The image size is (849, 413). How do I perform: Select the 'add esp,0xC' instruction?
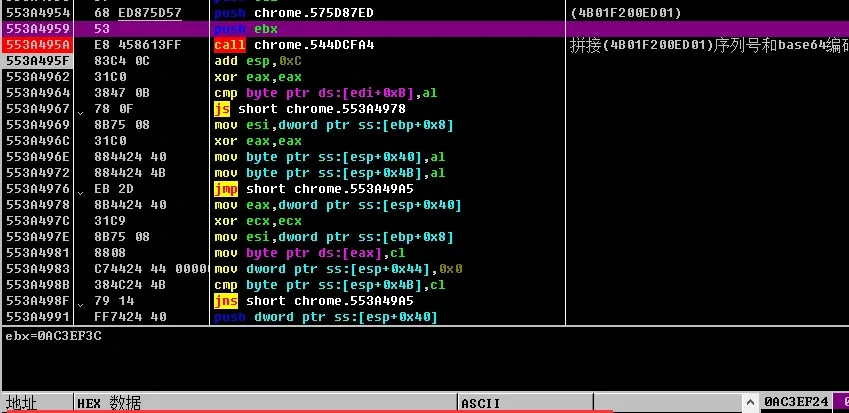[258, 61]
